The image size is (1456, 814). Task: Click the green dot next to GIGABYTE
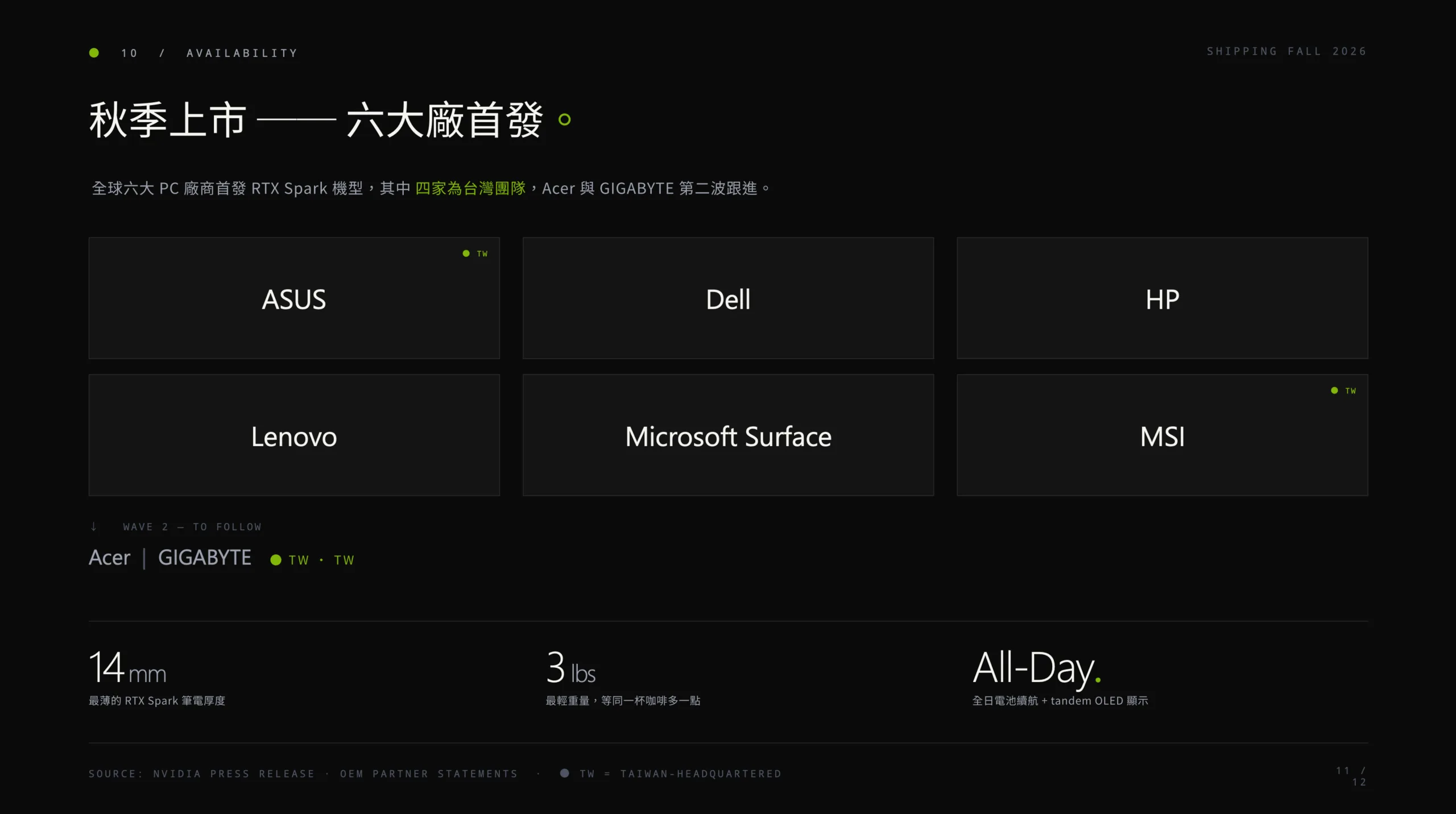pos(276,560)
